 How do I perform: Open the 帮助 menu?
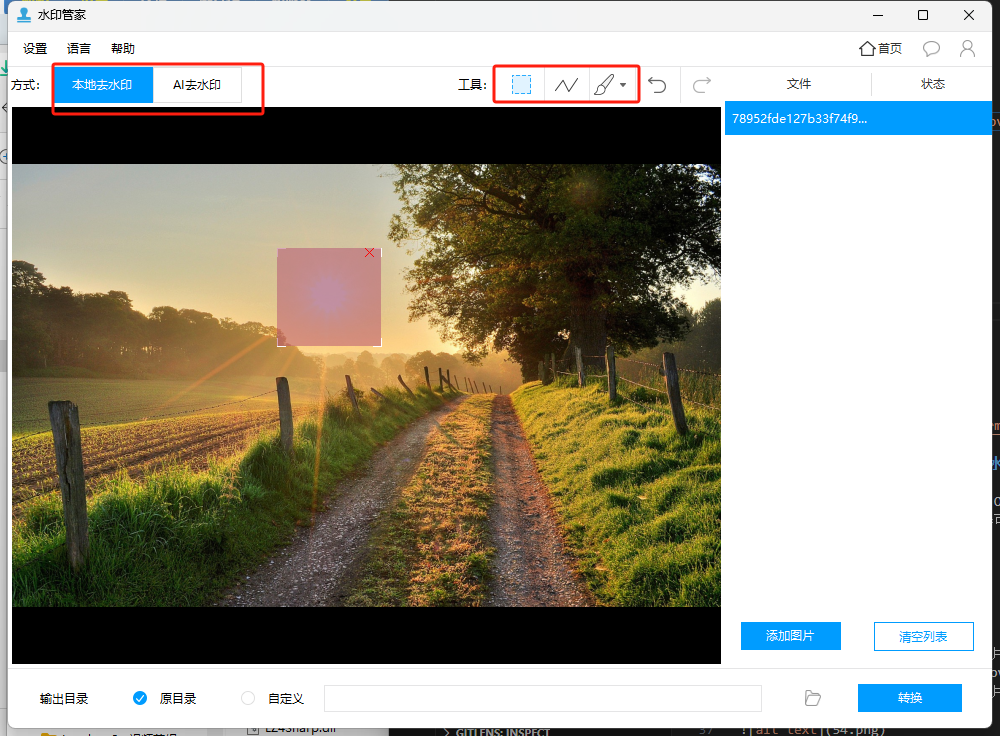(x=122, y=48)
